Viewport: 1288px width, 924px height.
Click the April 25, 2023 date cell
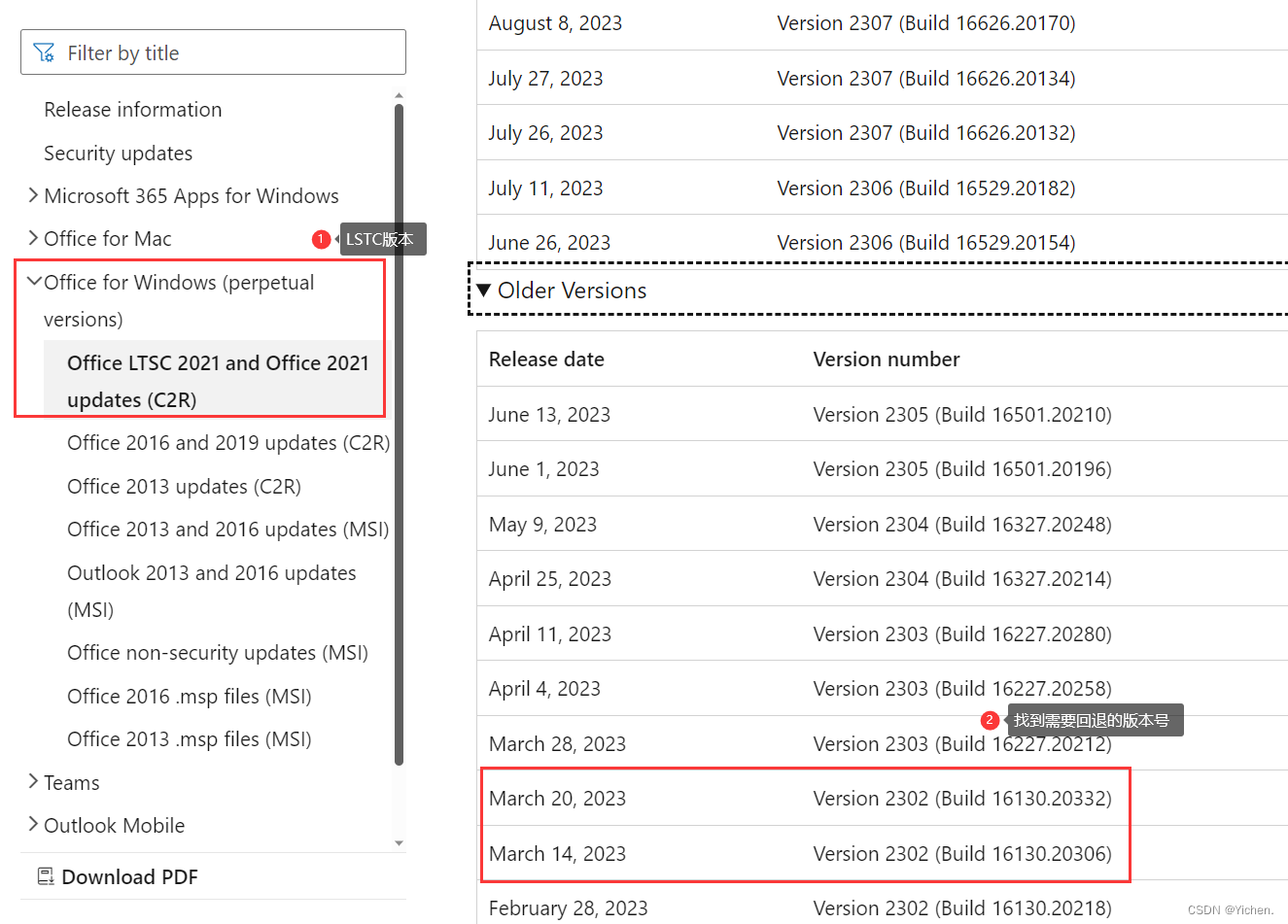(x=550, y=579)
